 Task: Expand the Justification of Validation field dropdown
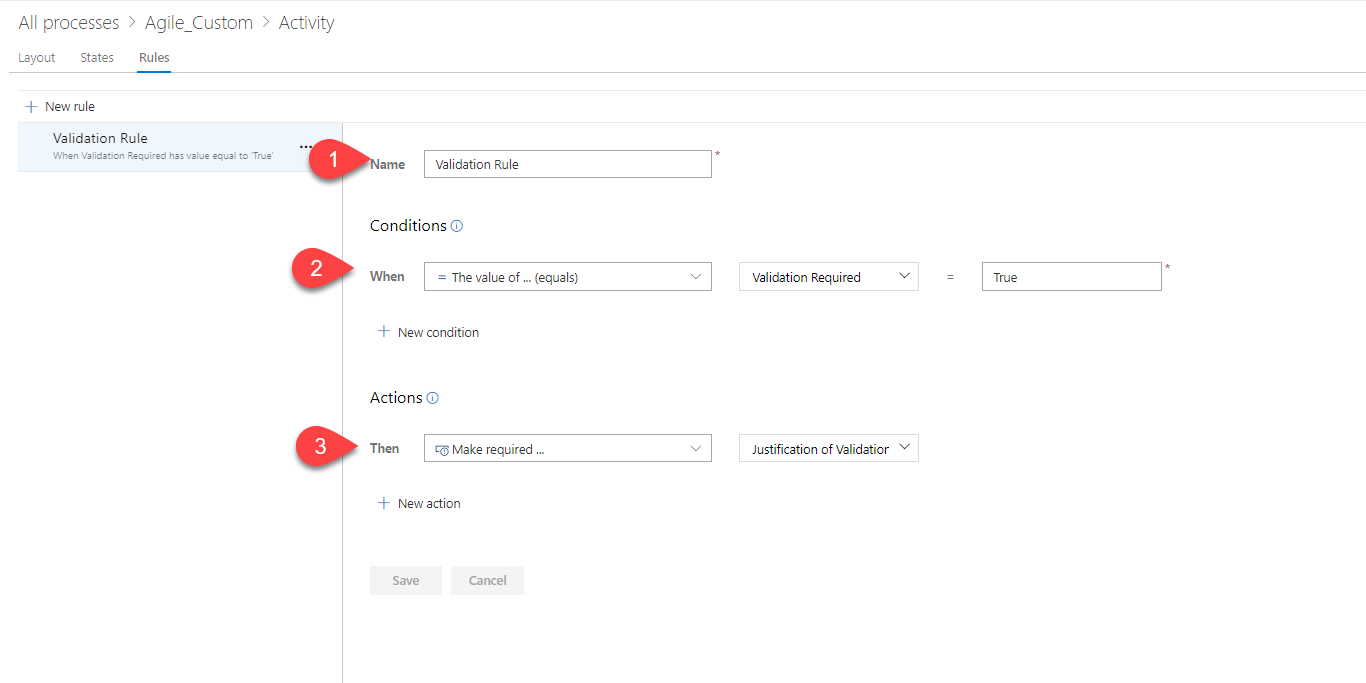click(x=904, y=449)
